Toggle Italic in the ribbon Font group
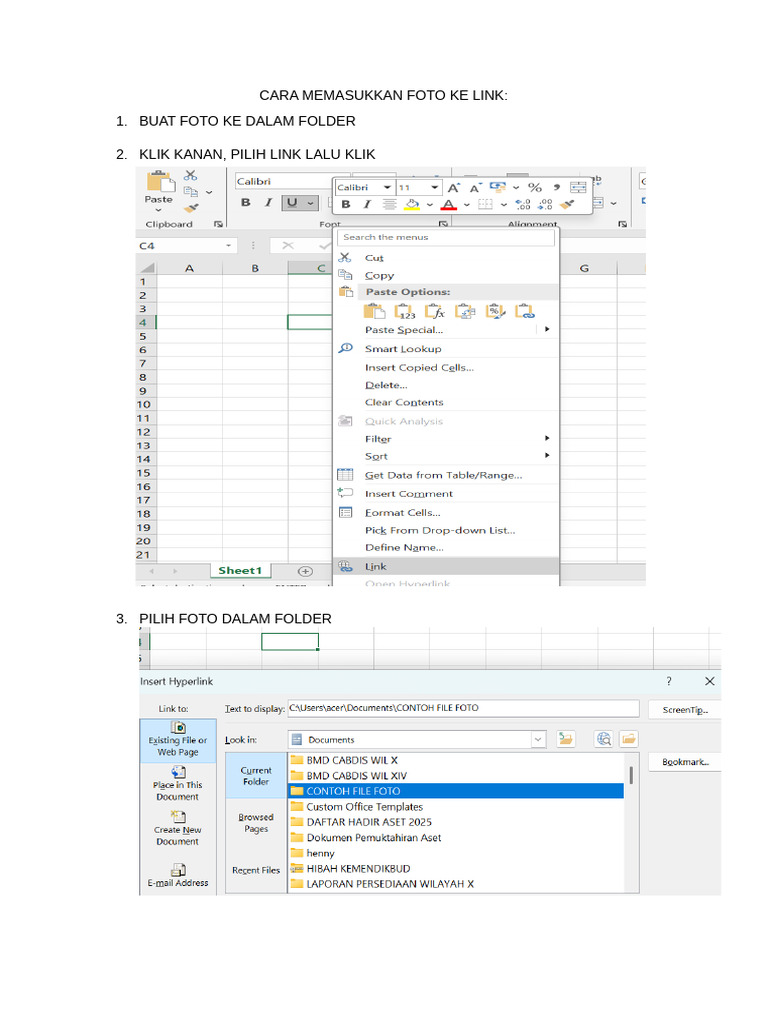The height and width of the screenshot is (1024, 768). [268, 202]
